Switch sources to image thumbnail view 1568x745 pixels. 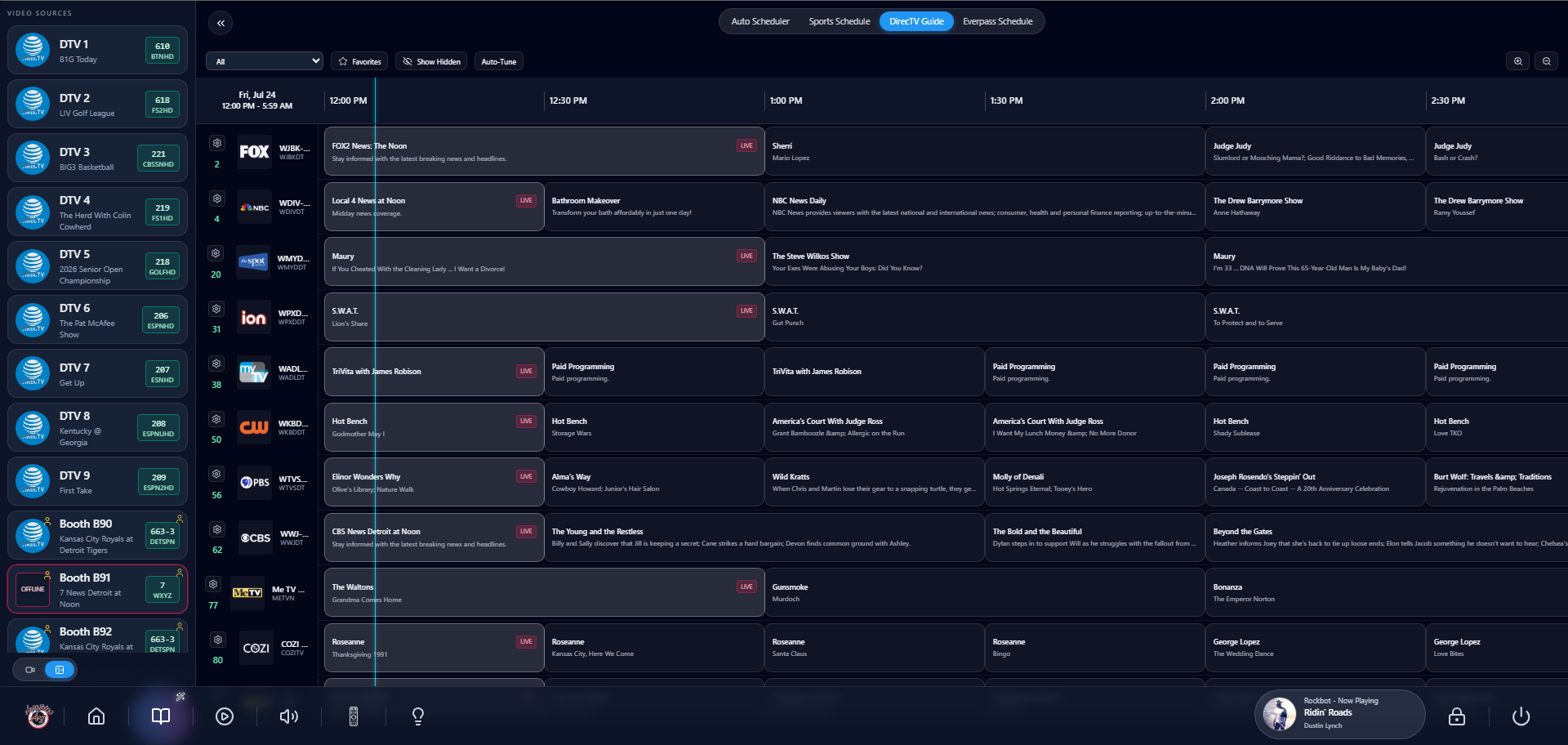click(59, 670)
